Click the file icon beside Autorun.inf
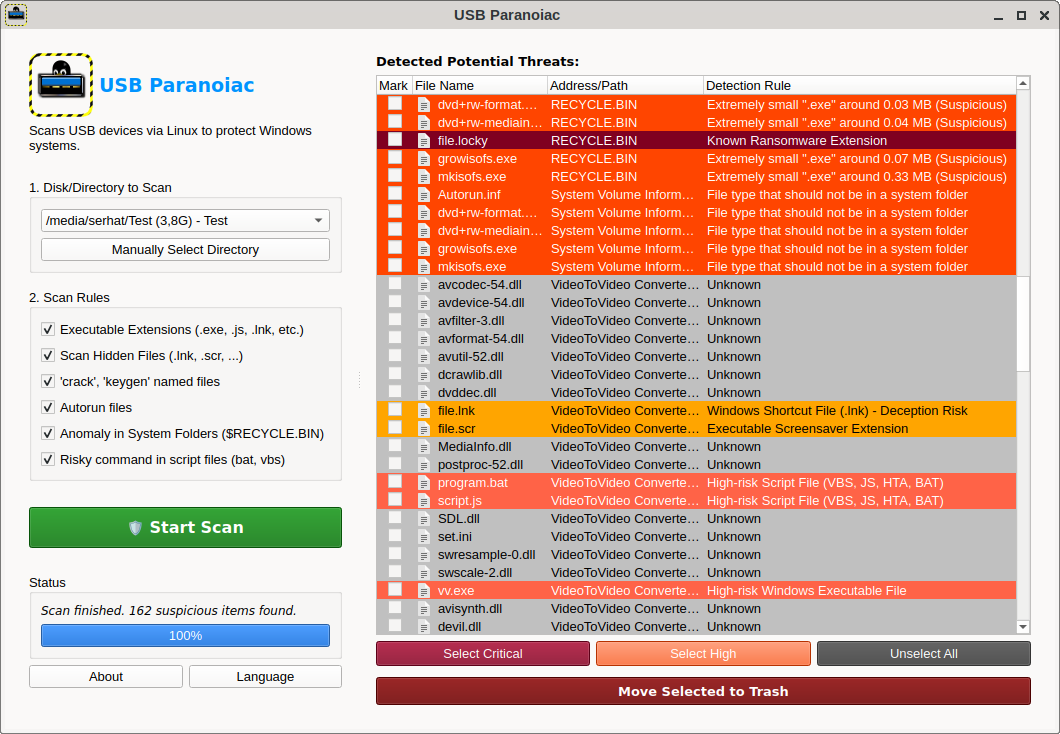The width and height of the screenshot is (1060, 734). (424, 195)
